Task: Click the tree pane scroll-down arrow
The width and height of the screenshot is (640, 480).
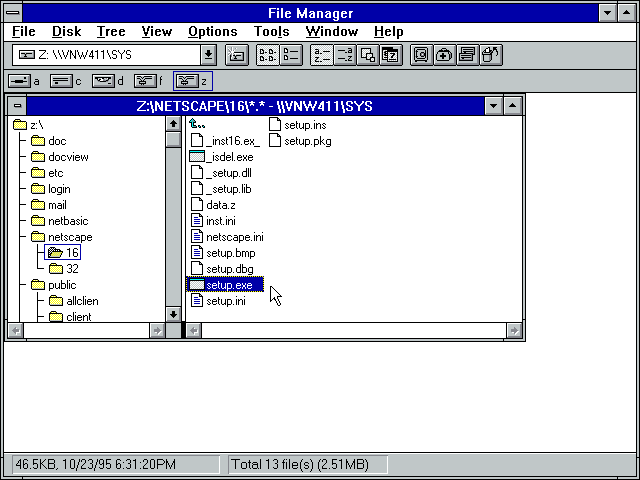Action: (173, 314)
